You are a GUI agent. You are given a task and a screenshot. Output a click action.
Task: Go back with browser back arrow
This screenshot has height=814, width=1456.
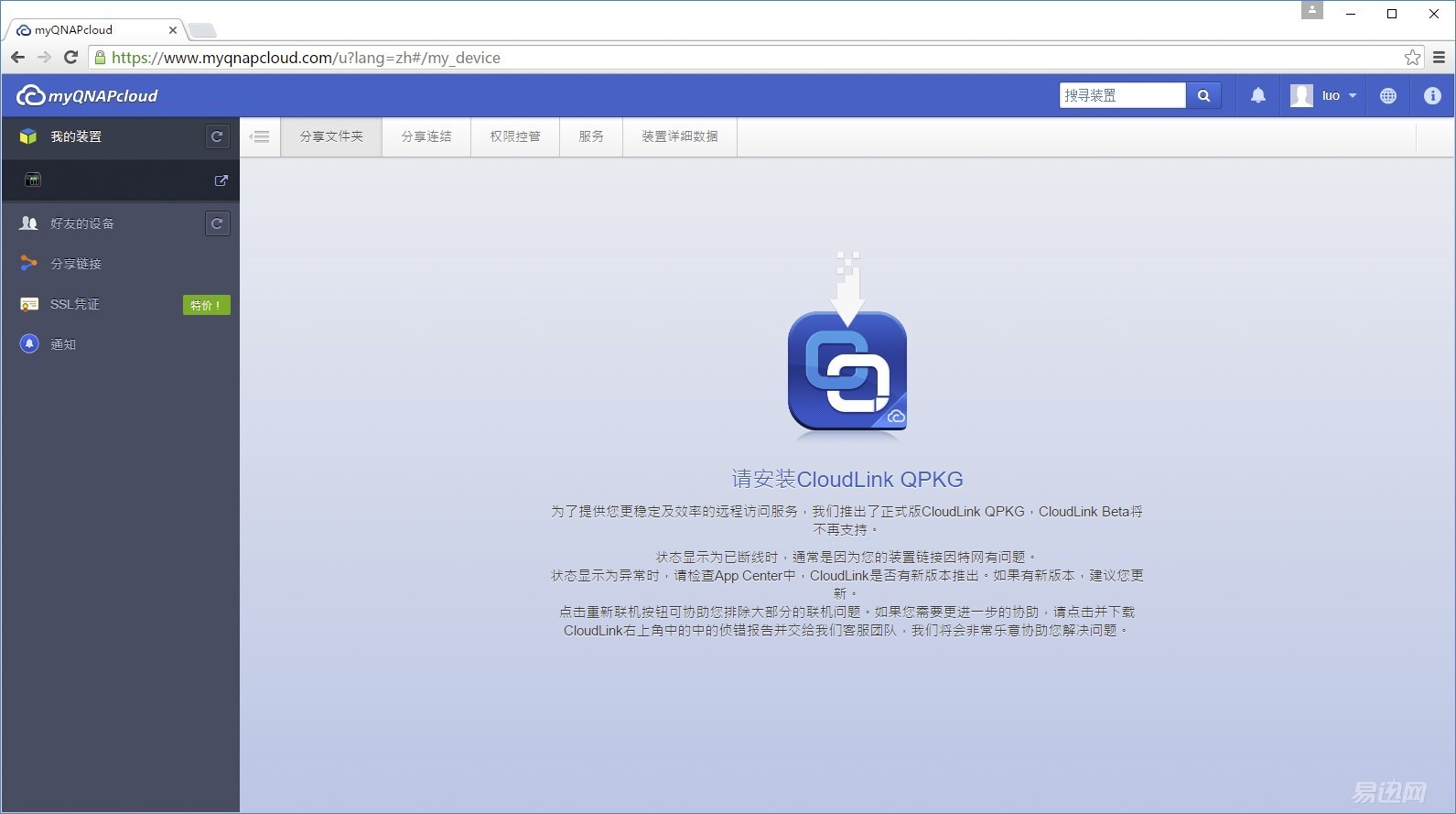(17, 58)
